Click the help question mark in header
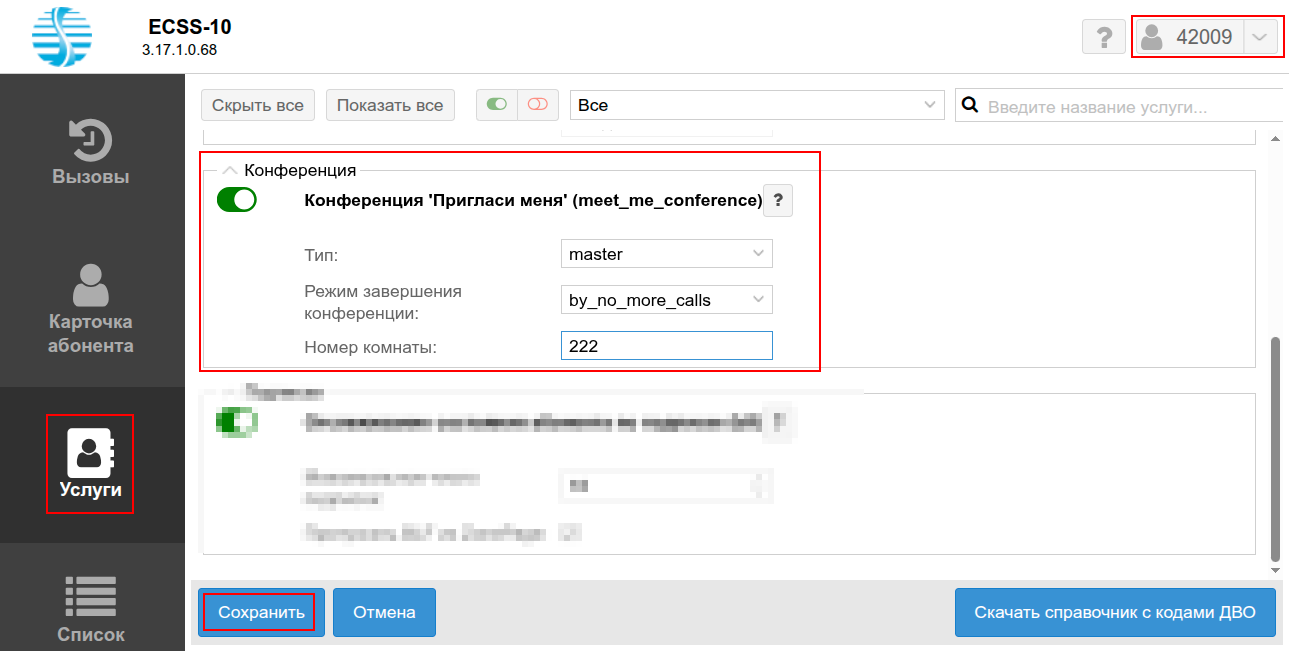Image resolution: width=1289 pixels, height=651 pixels. (1104, 38)
